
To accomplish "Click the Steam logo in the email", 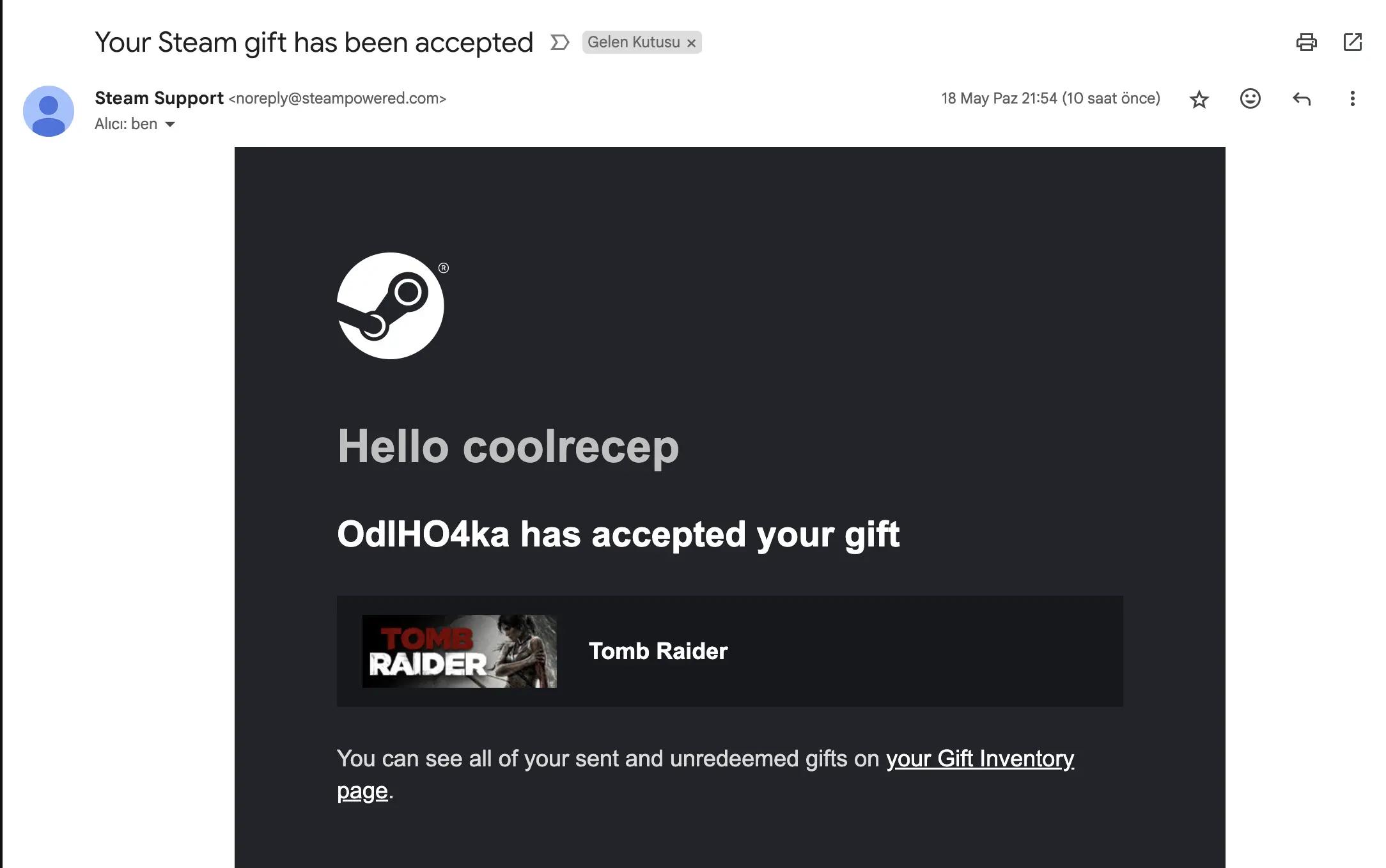I will point(391,306).
